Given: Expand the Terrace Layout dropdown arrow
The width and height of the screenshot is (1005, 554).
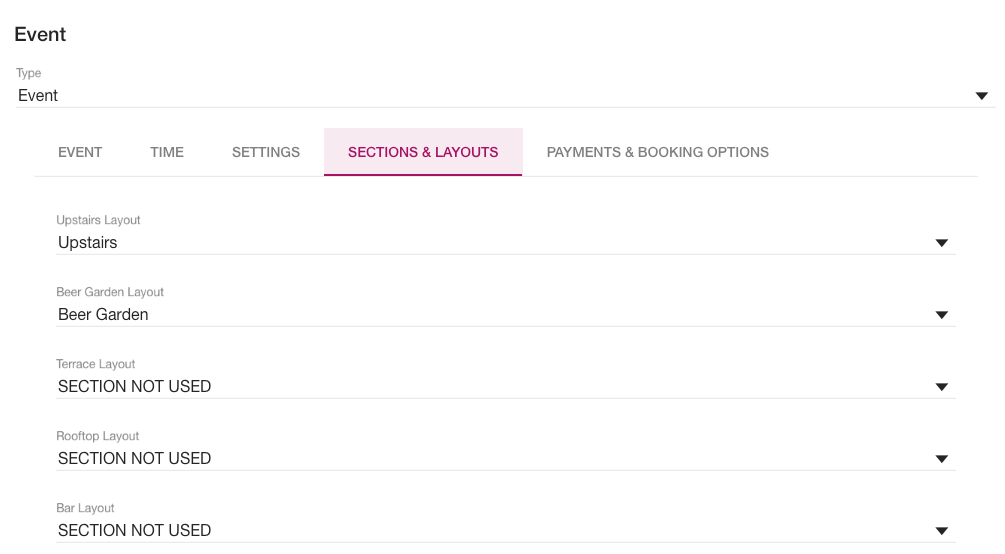Looking at the screenshot, I should [x=941, y=387].
